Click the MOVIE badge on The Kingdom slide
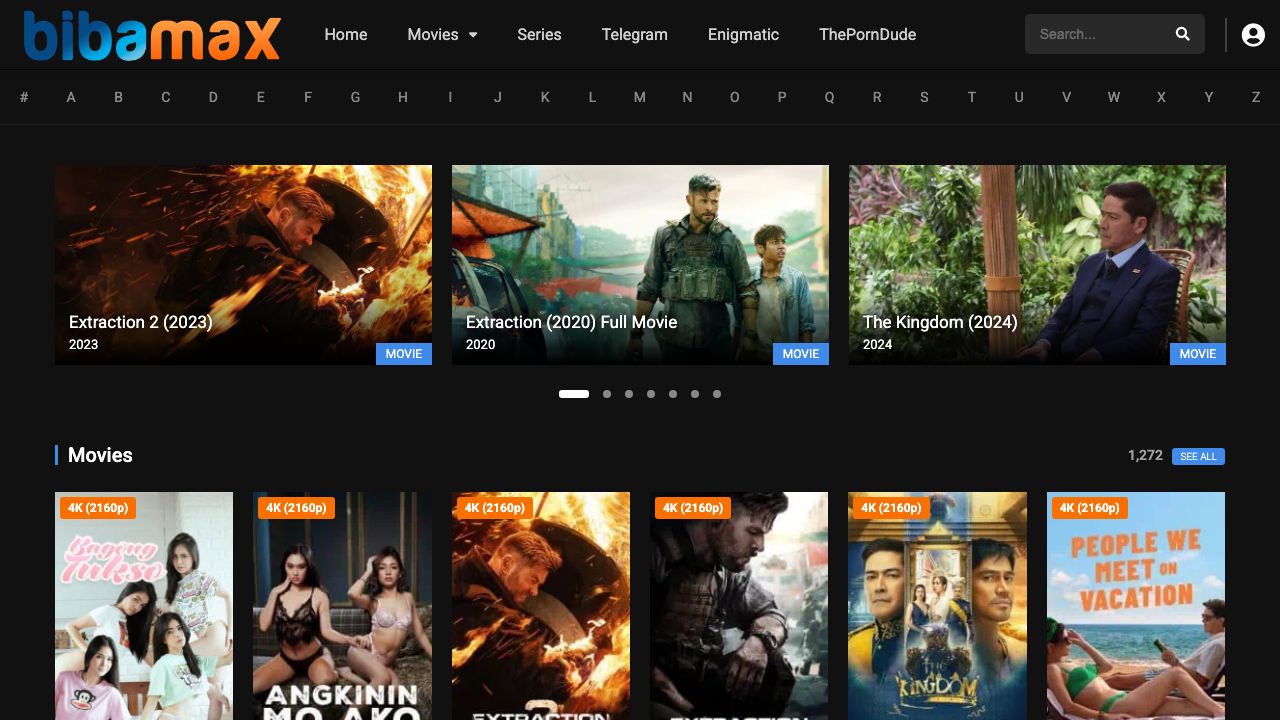The image size is (1280, 720). (1198, 354)
